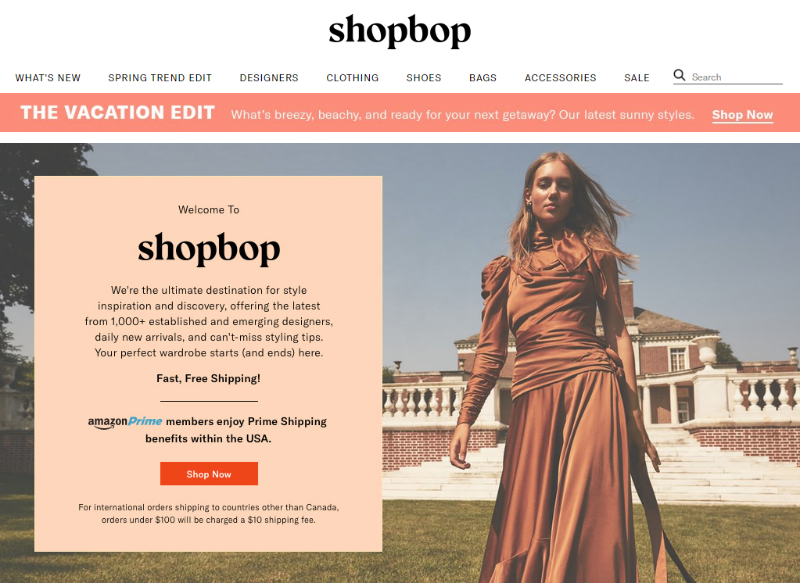This screenshot has height=583, width=800.
Task: Click the Amazon Prime logo
Action: click(x=125, y=422)
